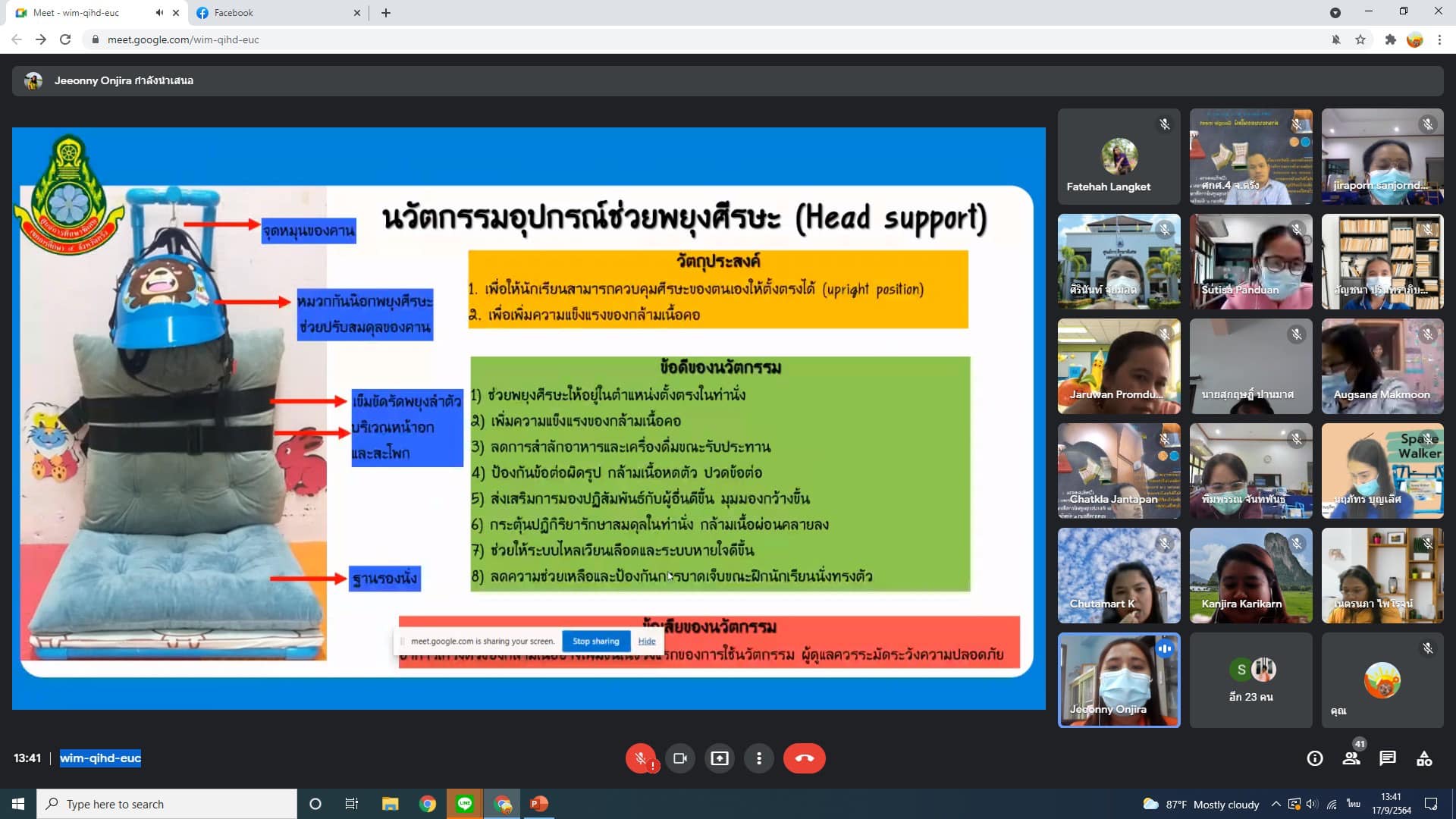This screenshot has height=819, width=1456.
Task: Select Chatkla Jantapan video tile
Action: [1119, 470]
